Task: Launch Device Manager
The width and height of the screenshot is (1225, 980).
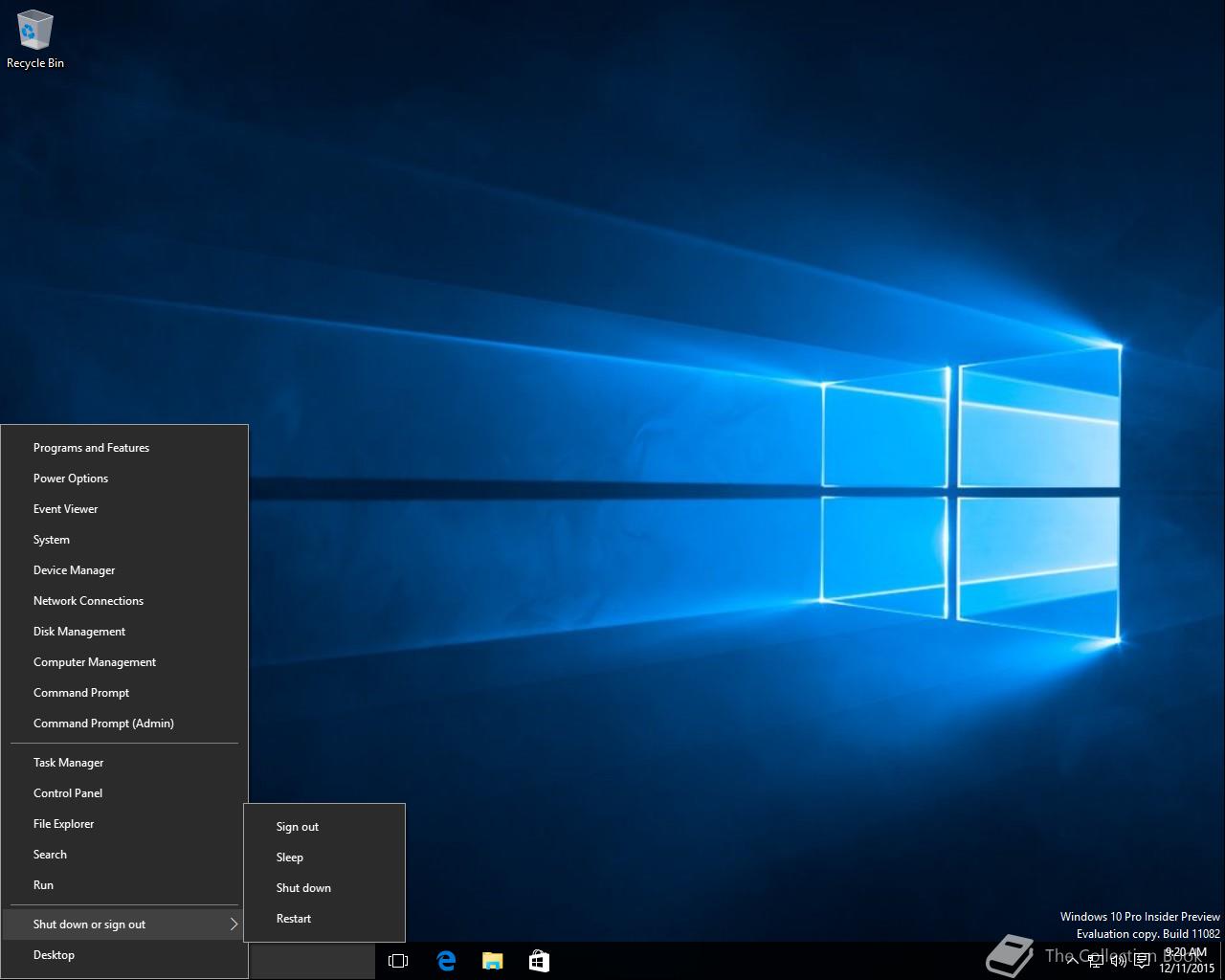Action: point(124,570)
